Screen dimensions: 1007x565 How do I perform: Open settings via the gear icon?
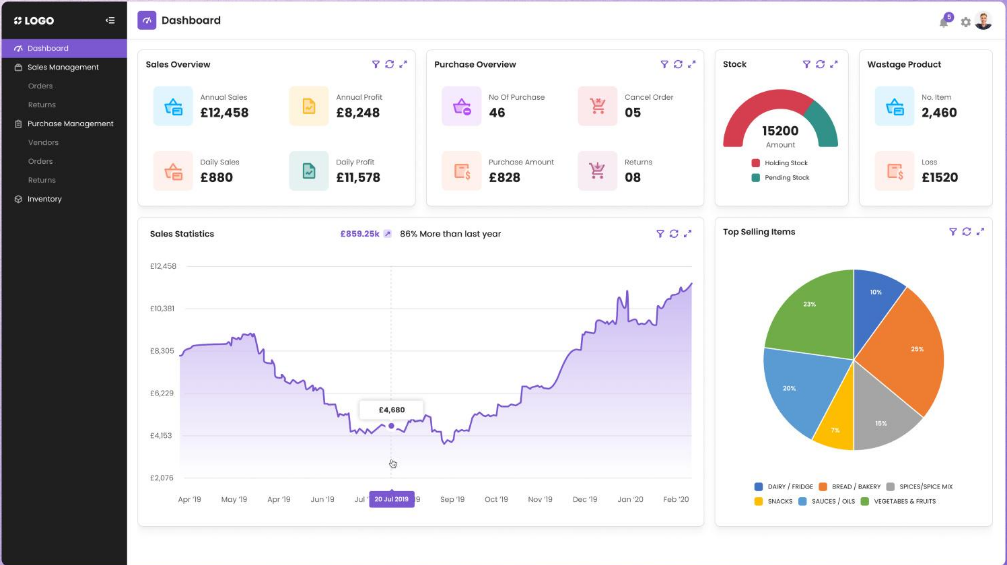[x=965, y=22]
